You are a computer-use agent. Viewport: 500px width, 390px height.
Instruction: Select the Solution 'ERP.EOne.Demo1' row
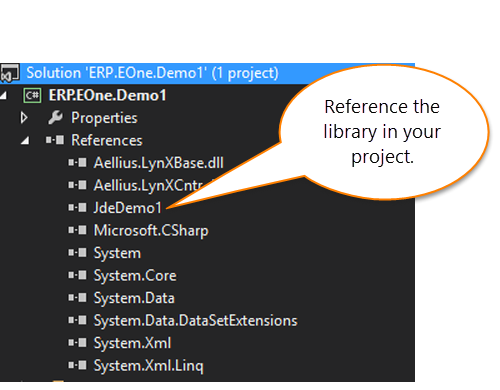[207, 73]
